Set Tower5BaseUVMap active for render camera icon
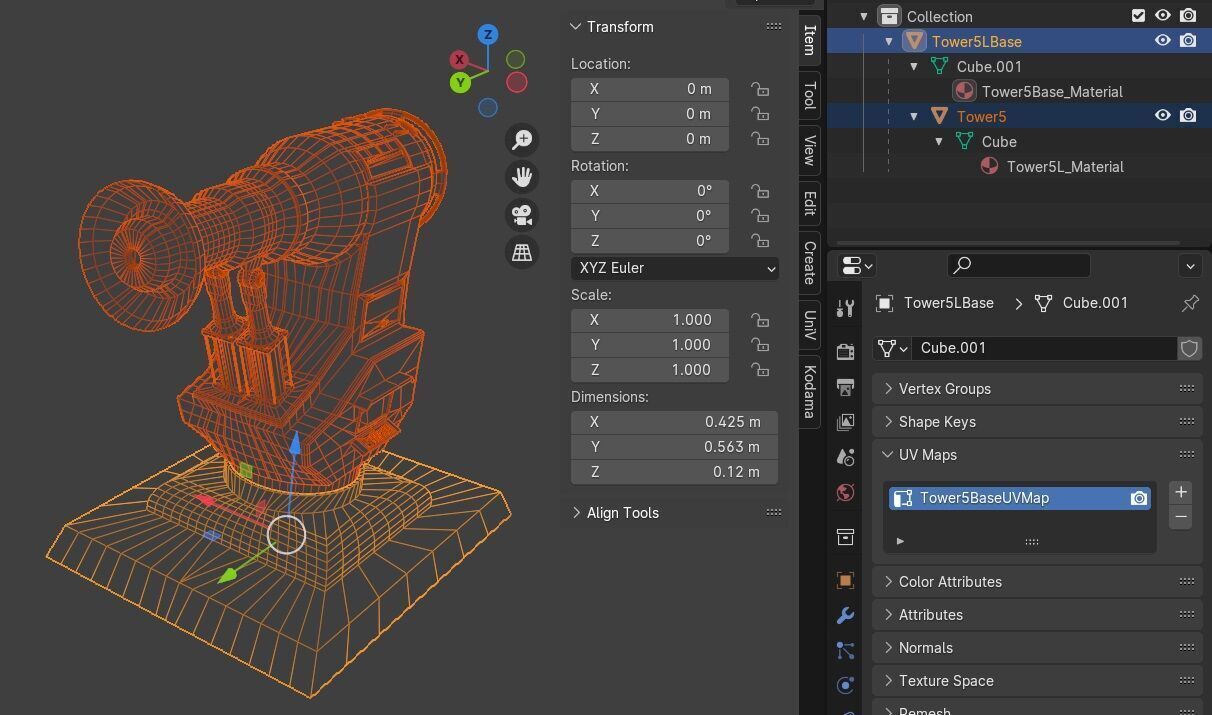The width and height of the screenshot is (1212, 715). [x=1138, y=498]
